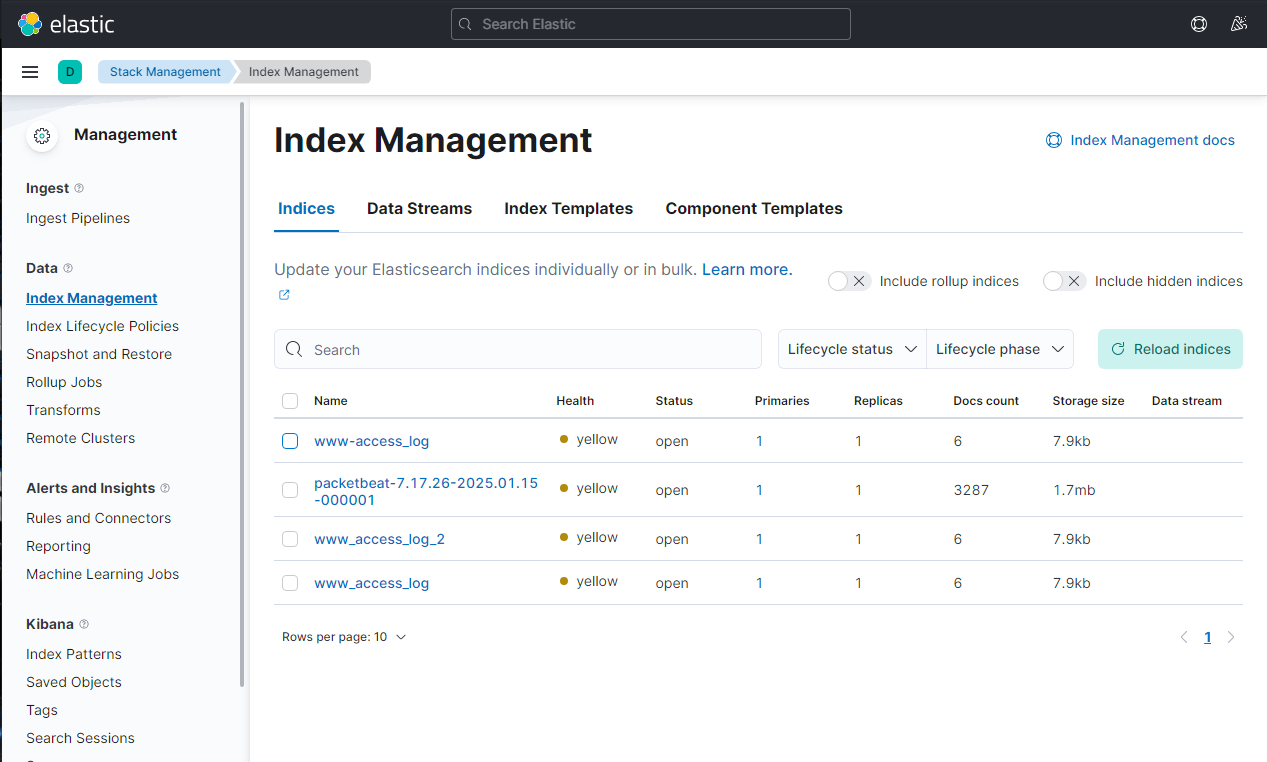The image size is (1267, 762).
Task: Click the info icon next to Ingest
Action: [79, 188]
